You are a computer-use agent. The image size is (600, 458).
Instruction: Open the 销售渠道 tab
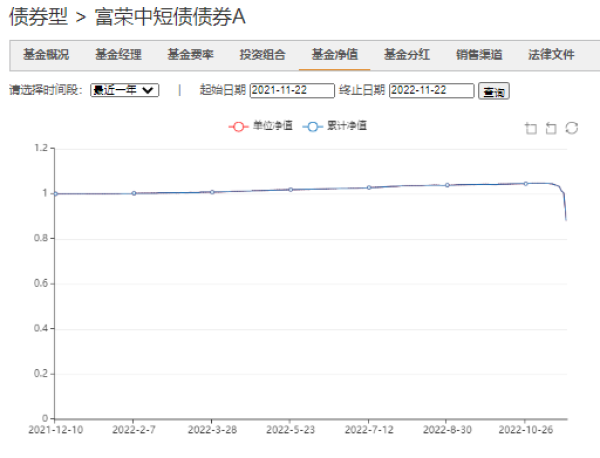click(479, 55)
